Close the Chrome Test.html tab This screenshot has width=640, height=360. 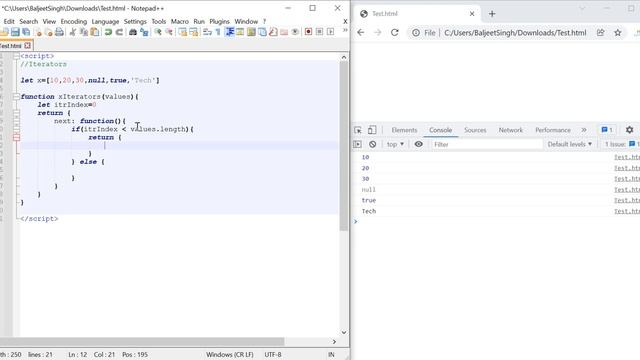472,13
